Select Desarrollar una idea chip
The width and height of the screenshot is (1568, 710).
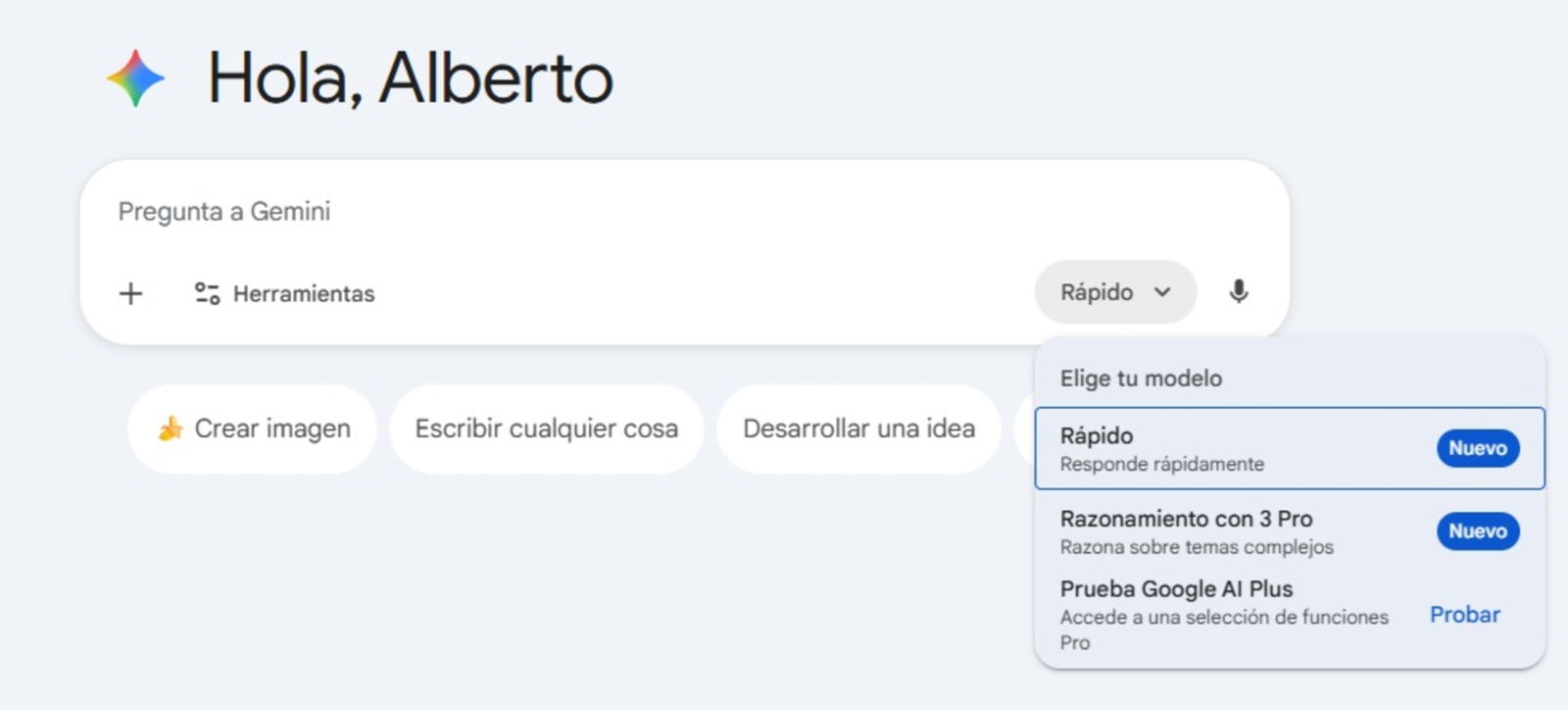[857, 428]
